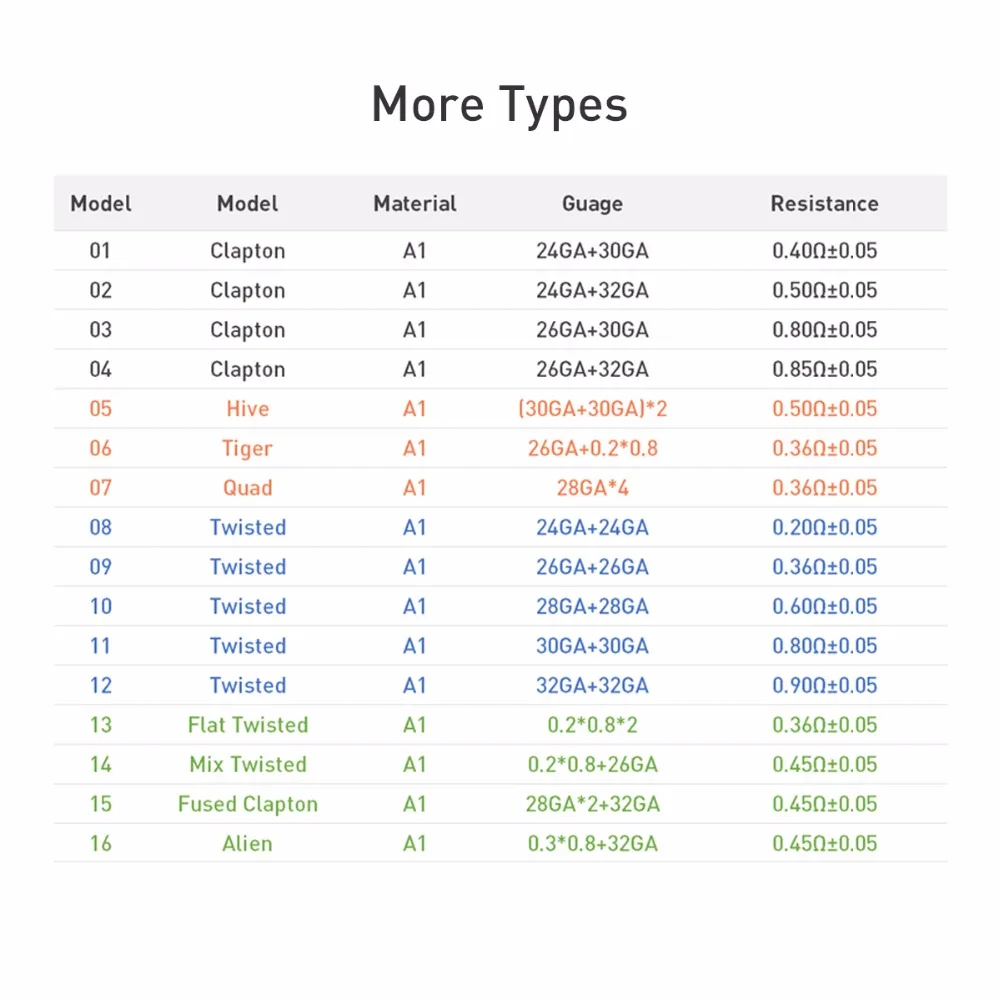
Task: Click model number 01 cell
Action: 100,251
